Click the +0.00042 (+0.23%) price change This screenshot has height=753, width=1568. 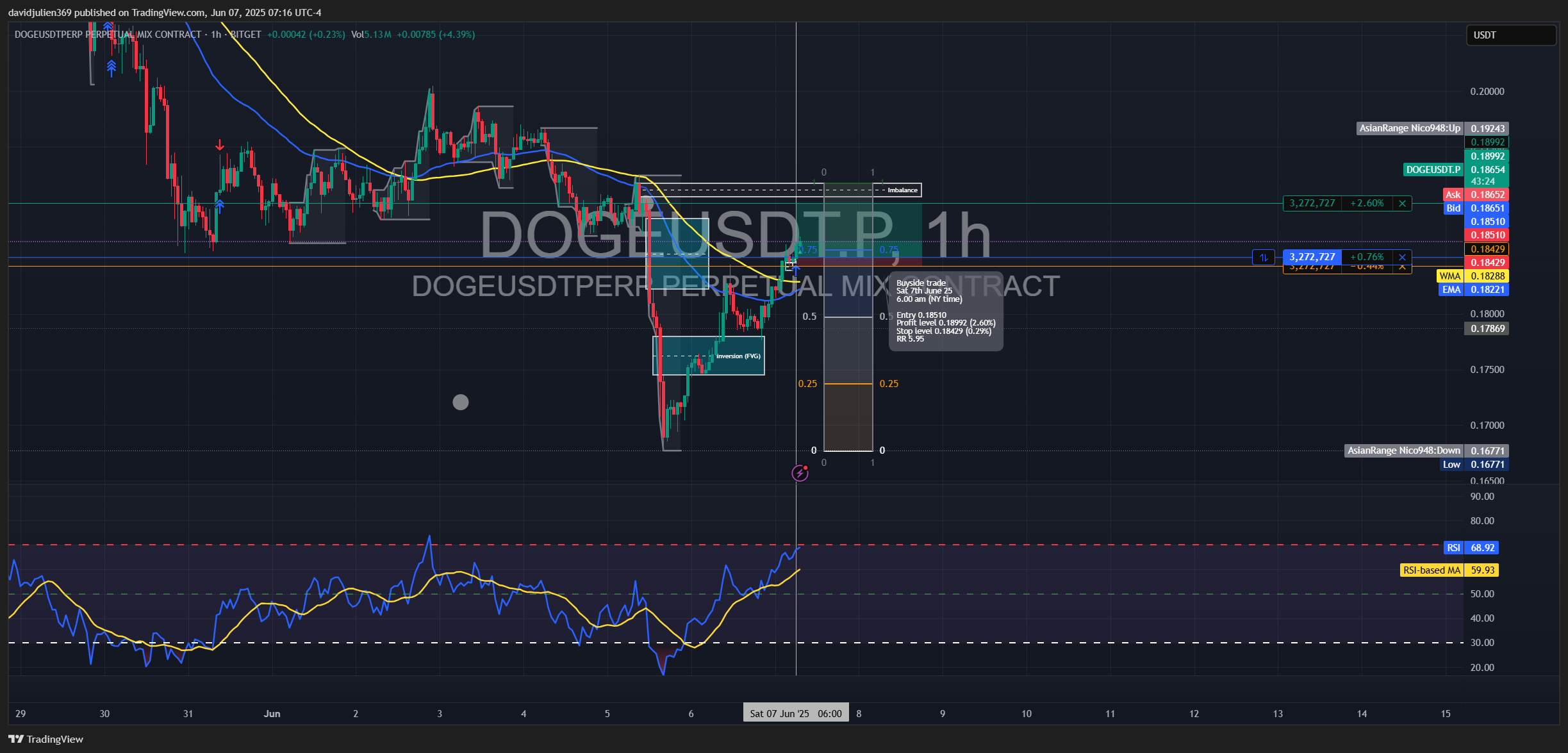point(306,35)
